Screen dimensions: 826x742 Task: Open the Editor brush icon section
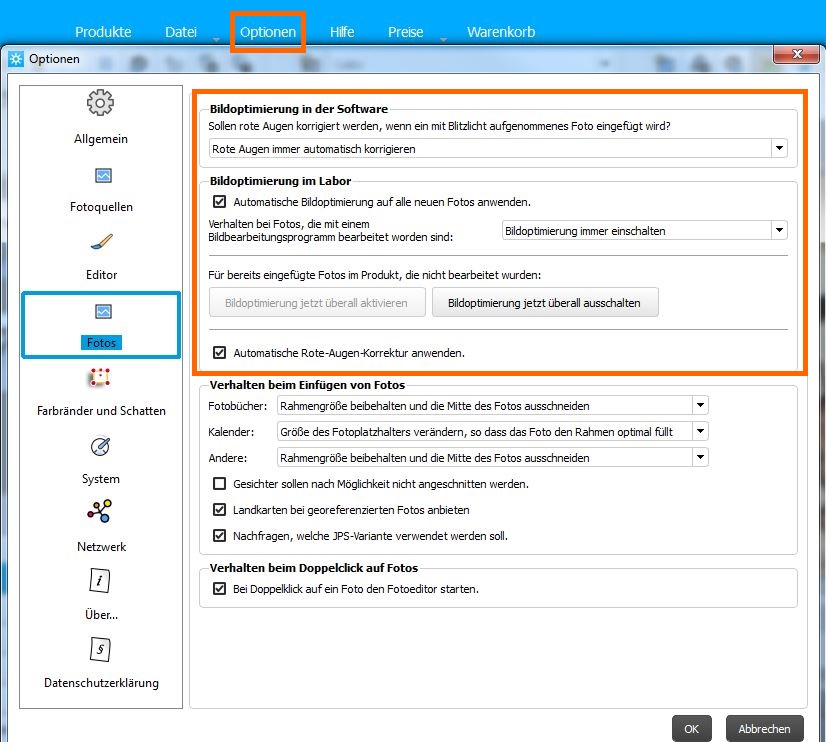tap(101, 243)
